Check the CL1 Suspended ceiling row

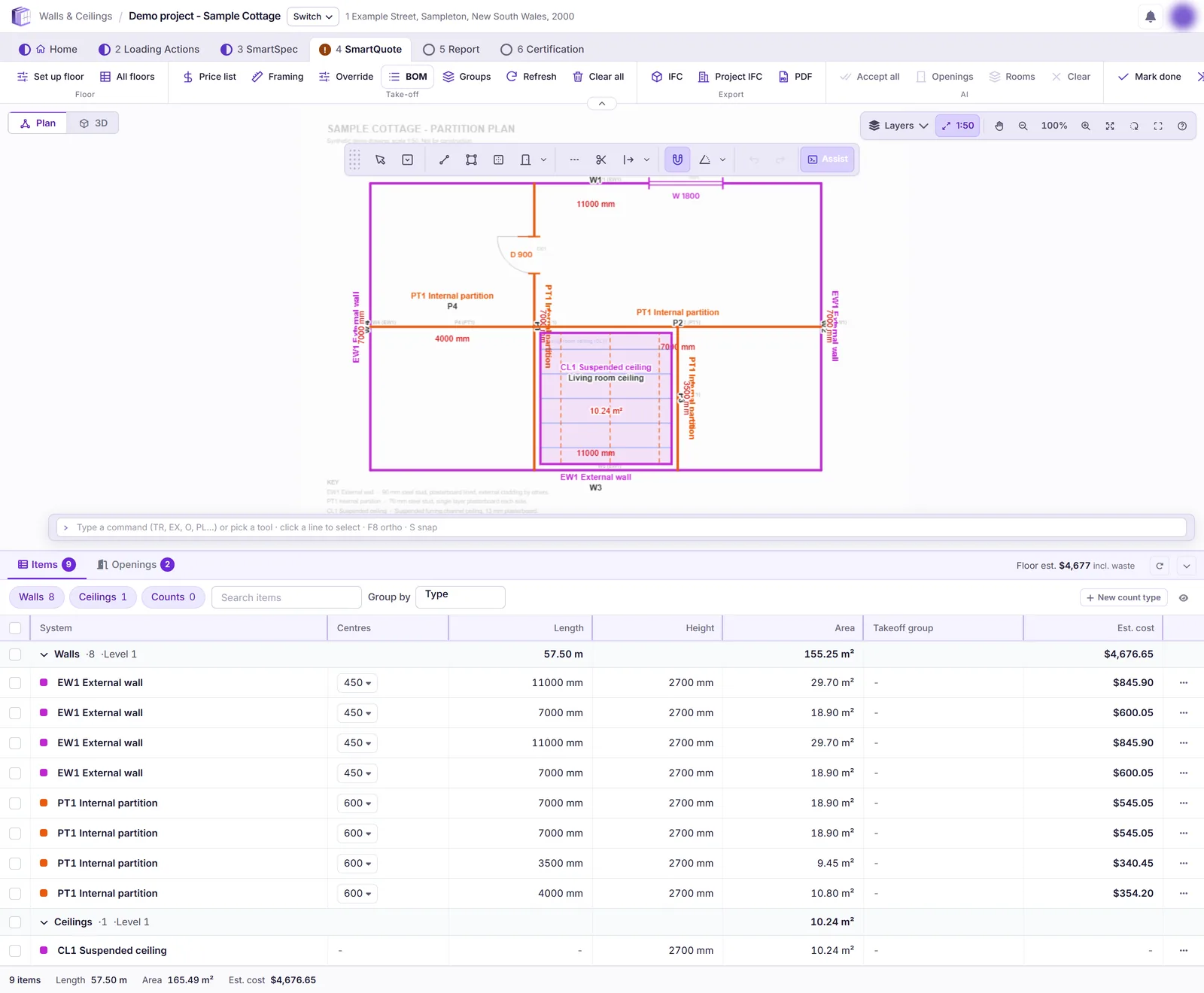pyautogui.click(x=15, y=951)
